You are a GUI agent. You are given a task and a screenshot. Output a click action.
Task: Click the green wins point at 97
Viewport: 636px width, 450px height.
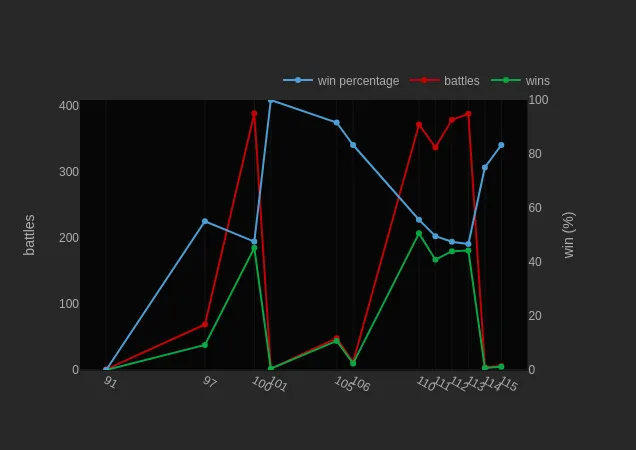pos(205,345)
